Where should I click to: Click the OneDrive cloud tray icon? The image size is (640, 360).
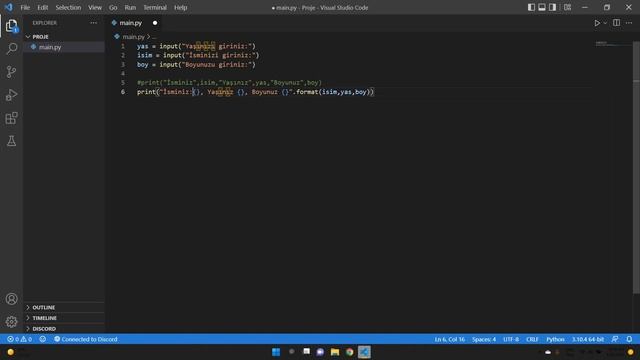coord(548,352)
